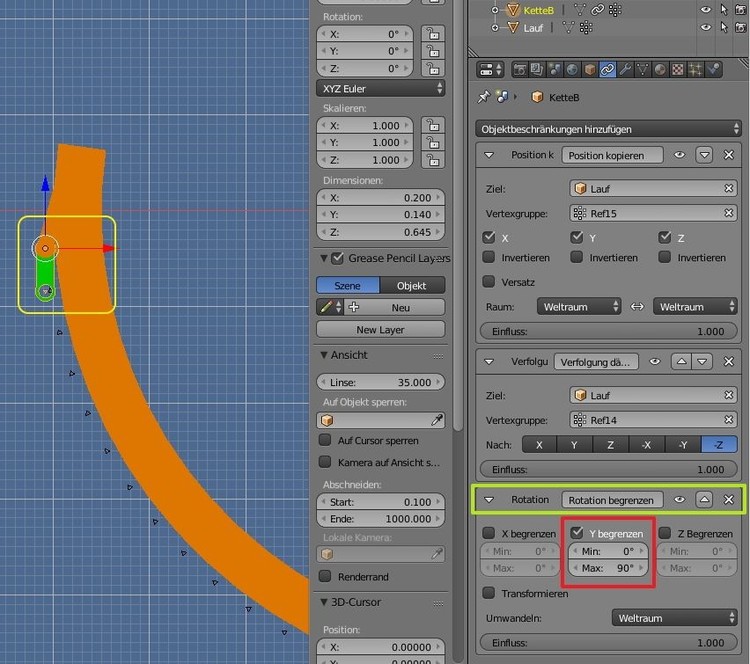Viewport: 750px width, 664px height.
Task: Open the Render properties tab (camera icon)
Action: click(x=520, y=70)
